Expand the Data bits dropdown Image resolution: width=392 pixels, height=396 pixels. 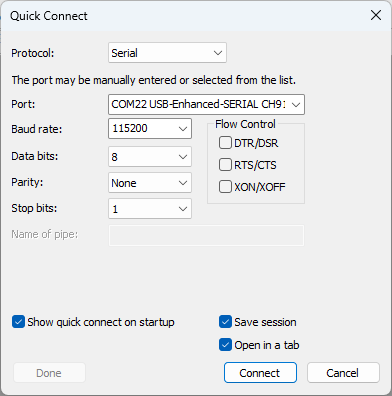[x=183, y=157]
